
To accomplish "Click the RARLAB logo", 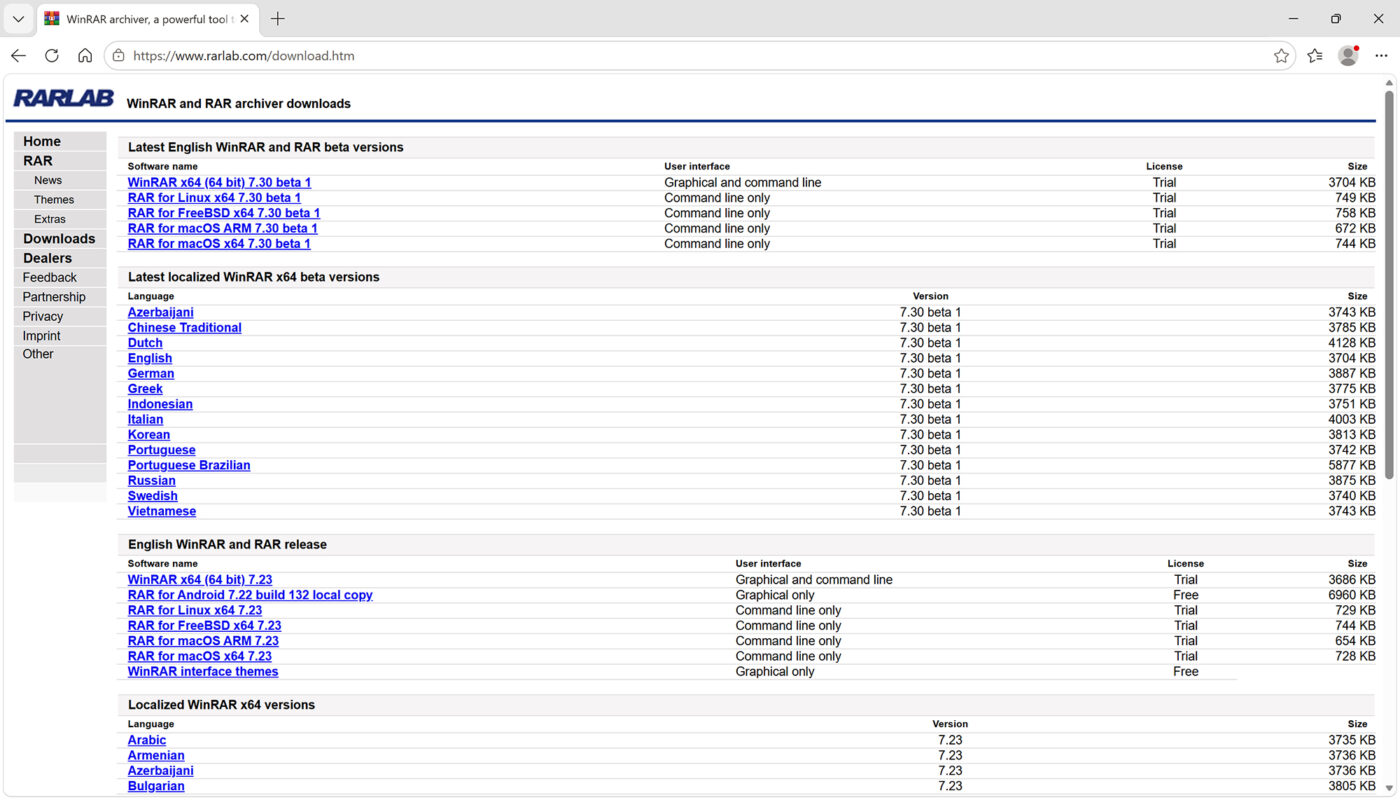I will pyautogui.click(x=63, y=99).
